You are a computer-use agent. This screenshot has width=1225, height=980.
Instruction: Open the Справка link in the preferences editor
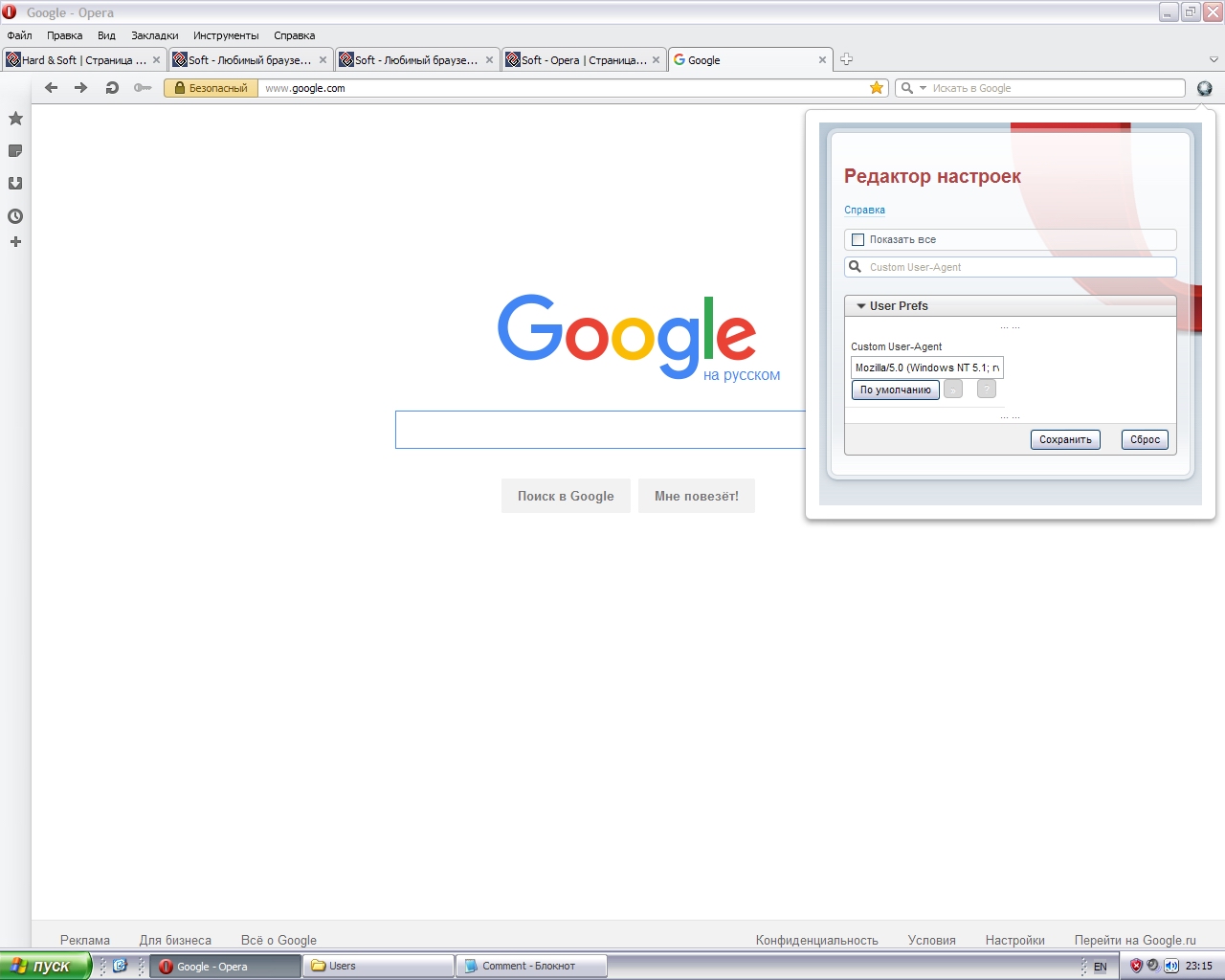(864, 210)
